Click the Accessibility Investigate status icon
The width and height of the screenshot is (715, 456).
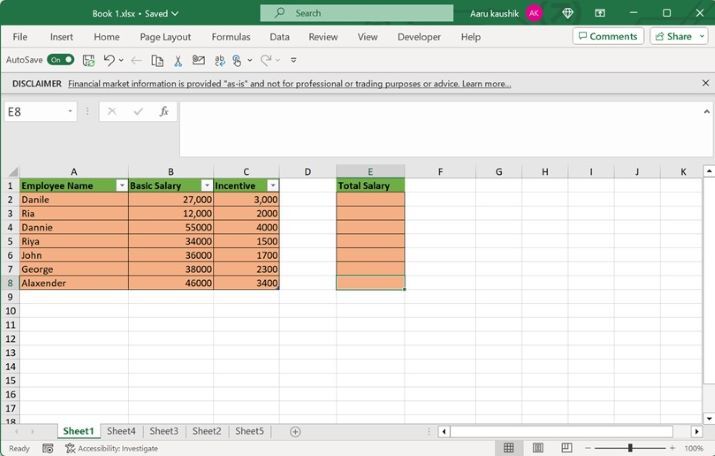pyautogui.click(x=70, y=448)
